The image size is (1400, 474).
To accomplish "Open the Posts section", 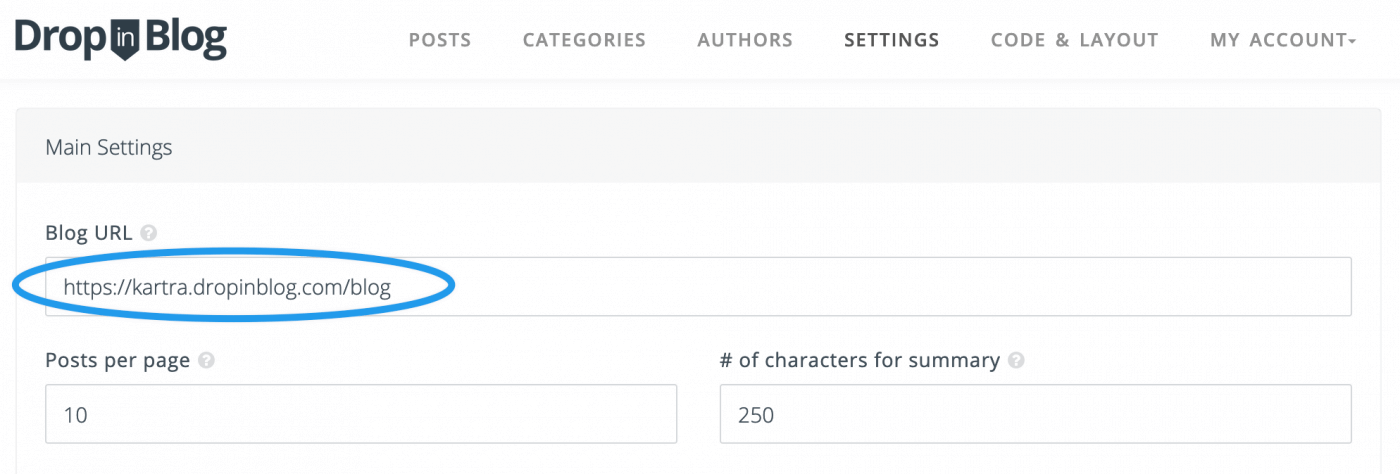I will (440, 40).
